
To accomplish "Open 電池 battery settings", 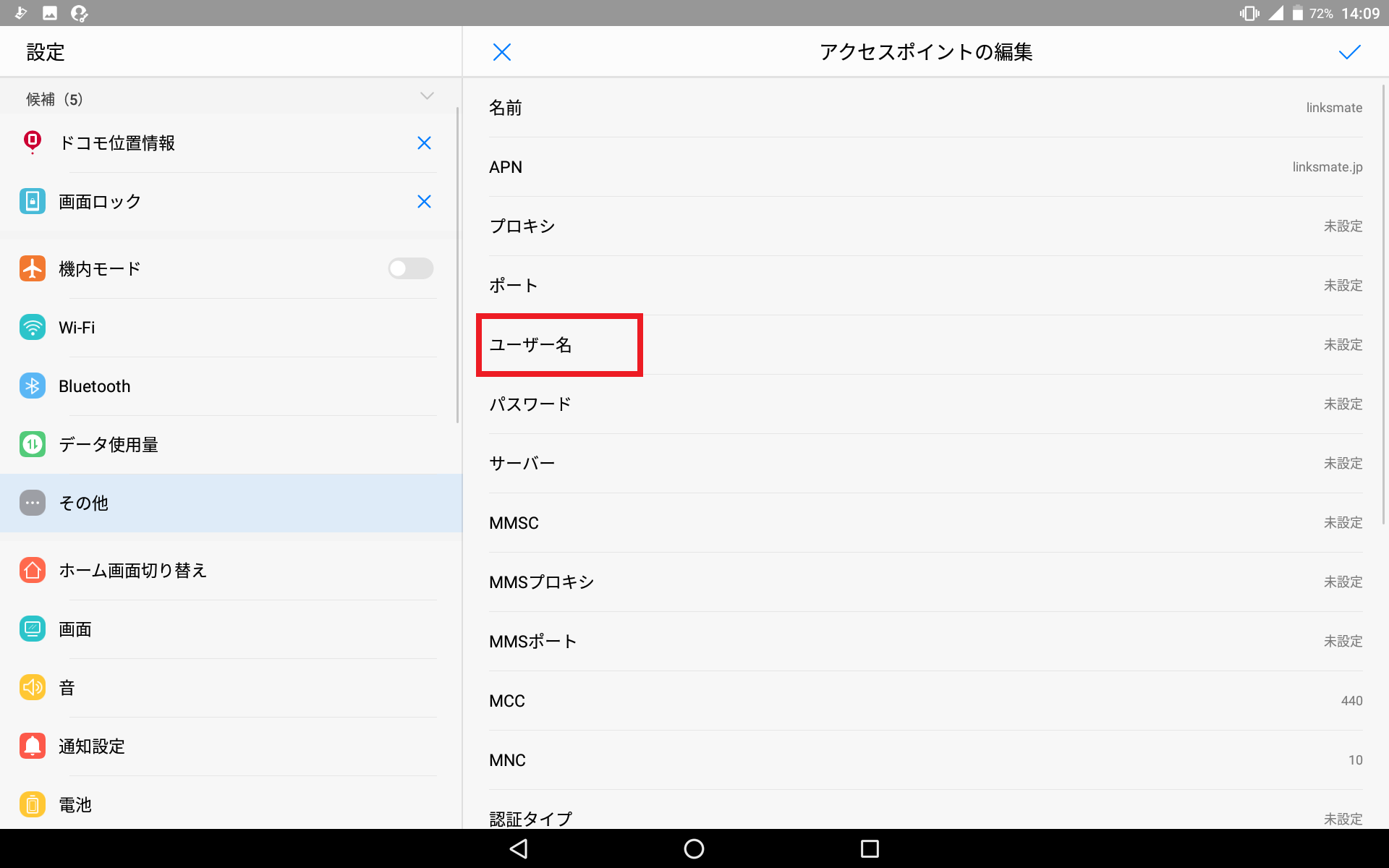I will click(x=231, y=803).
